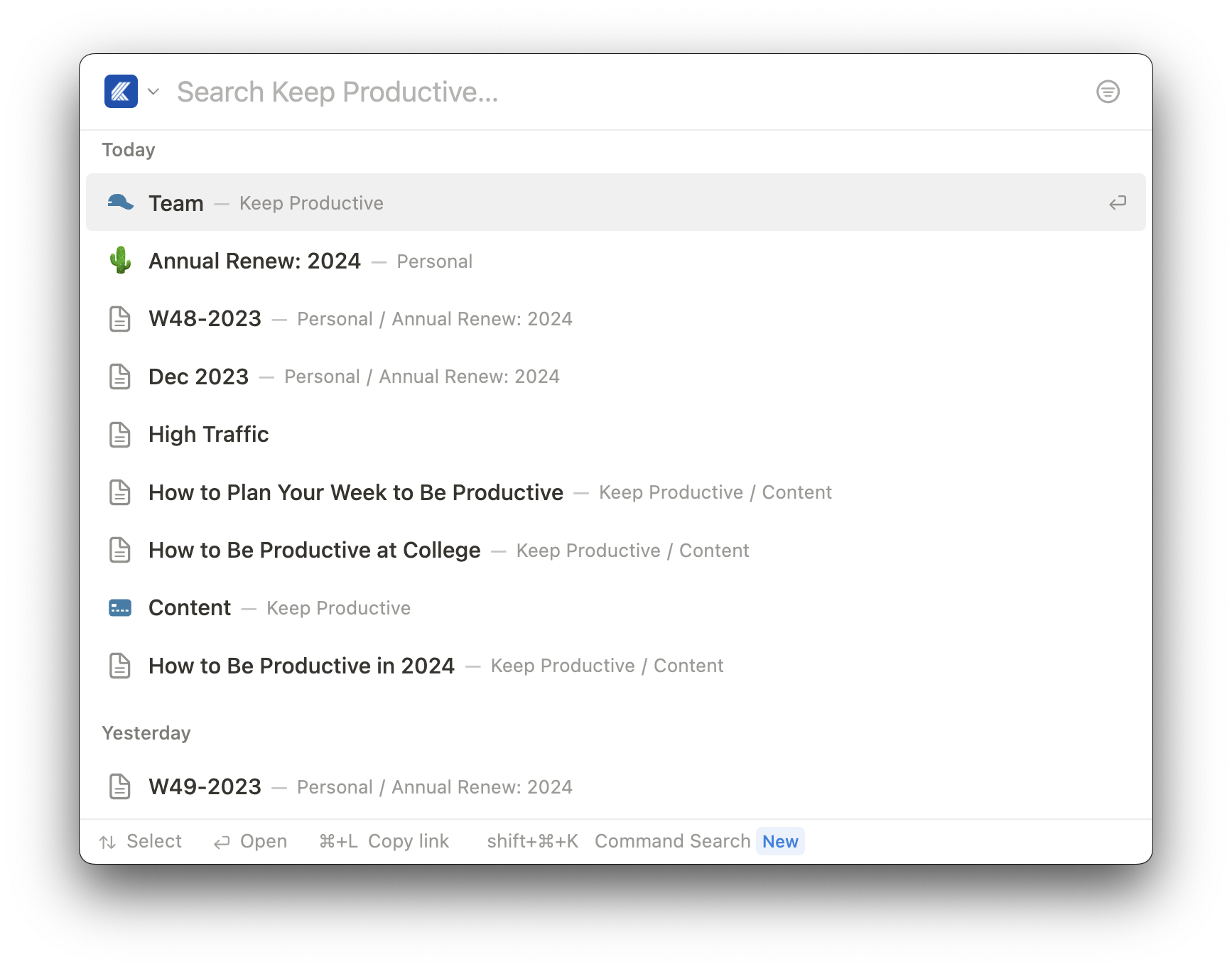Click Copy link in the footer bar
The image size is (1232, 969).
(x=409, y=841)
